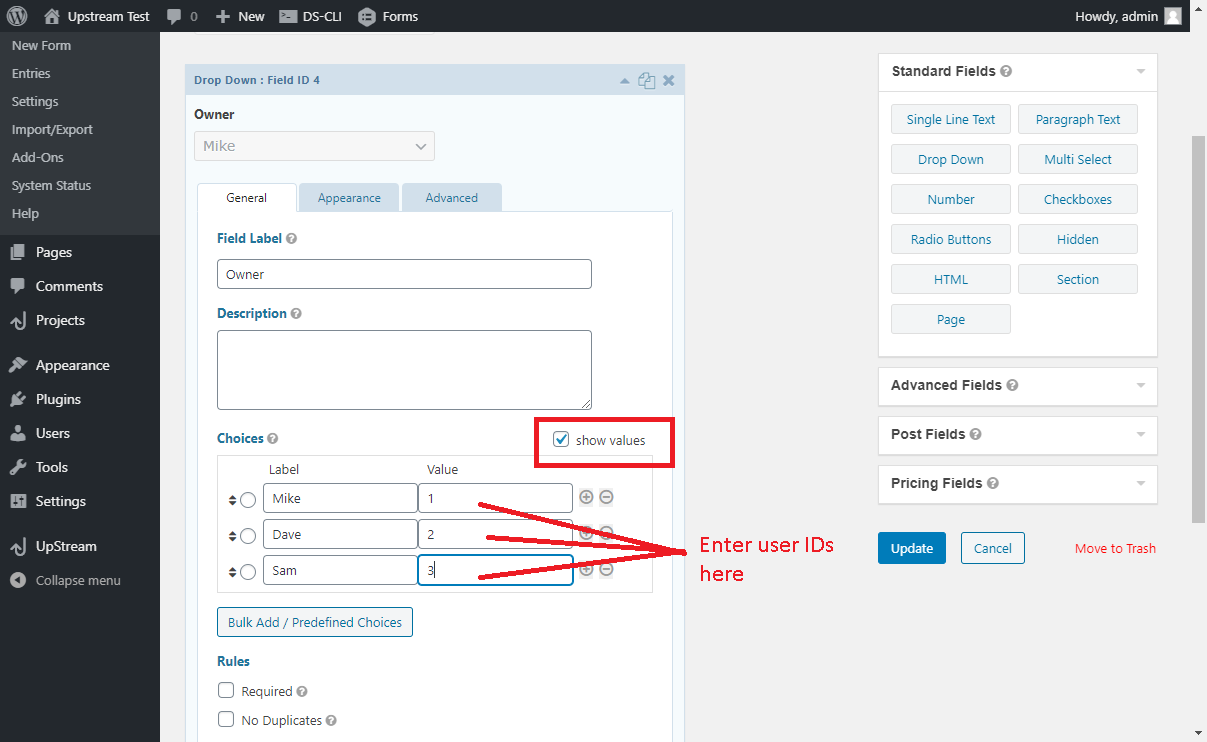This screenshot has height=742, width=1207.
Task: Switch to the Appearance tab
Action: tap(348, 197)
